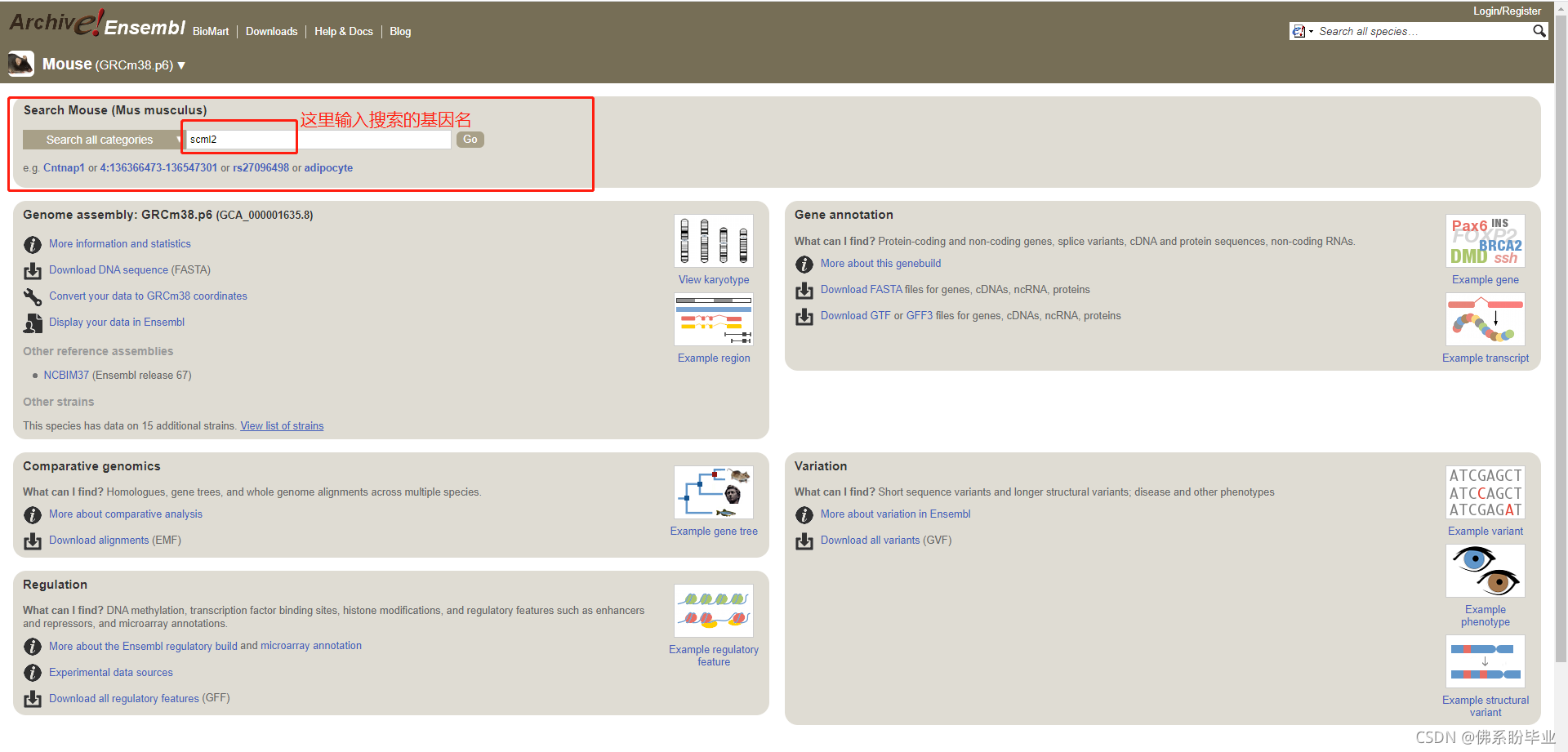Screen dimensions: 1568x752
Task: Open Download all variants link
Action: (x=871, y=540)
